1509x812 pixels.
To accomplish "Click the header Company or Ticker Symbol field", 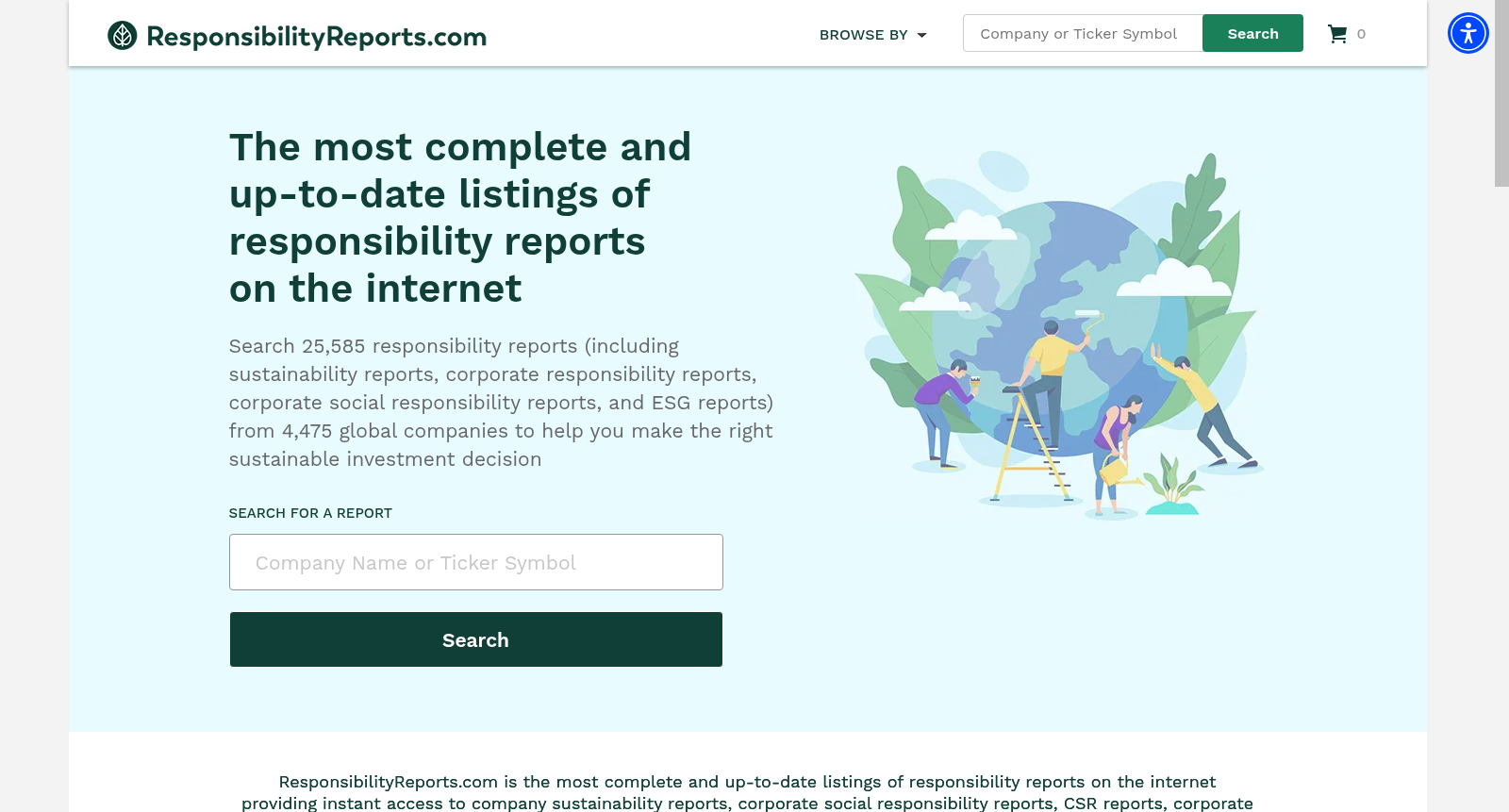I will 1083,33.
